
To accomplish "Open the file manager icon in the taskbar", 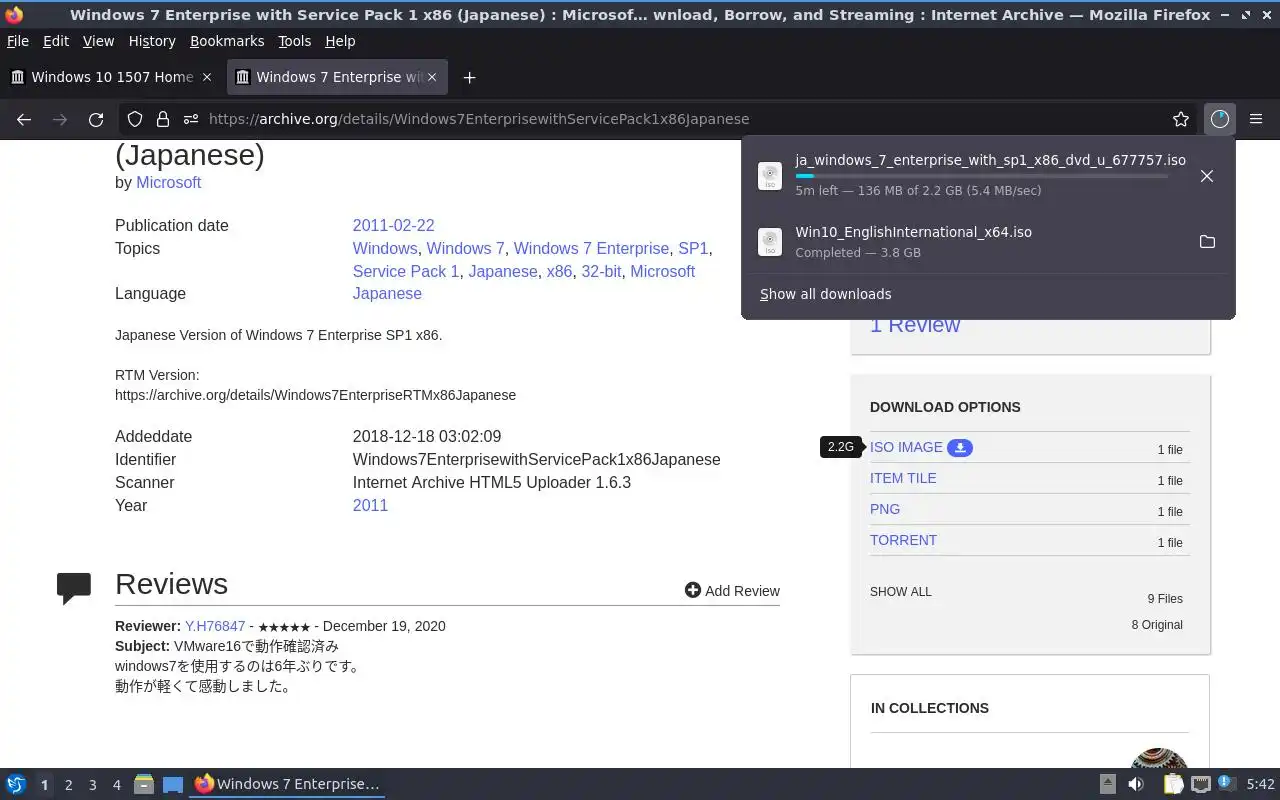I will coord(144,784).
